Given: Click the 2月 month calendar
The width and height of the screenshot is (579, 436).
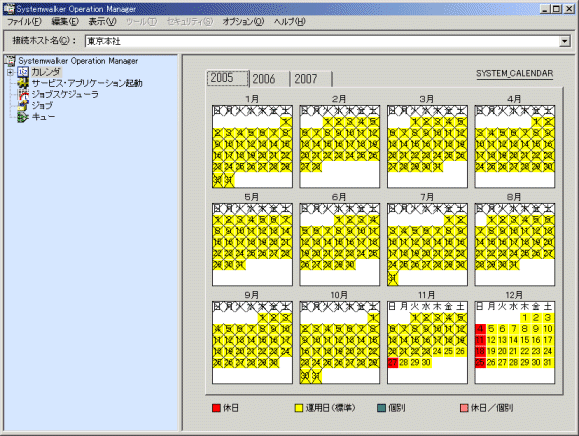Looking at the screenshot, I should (339, 147).
